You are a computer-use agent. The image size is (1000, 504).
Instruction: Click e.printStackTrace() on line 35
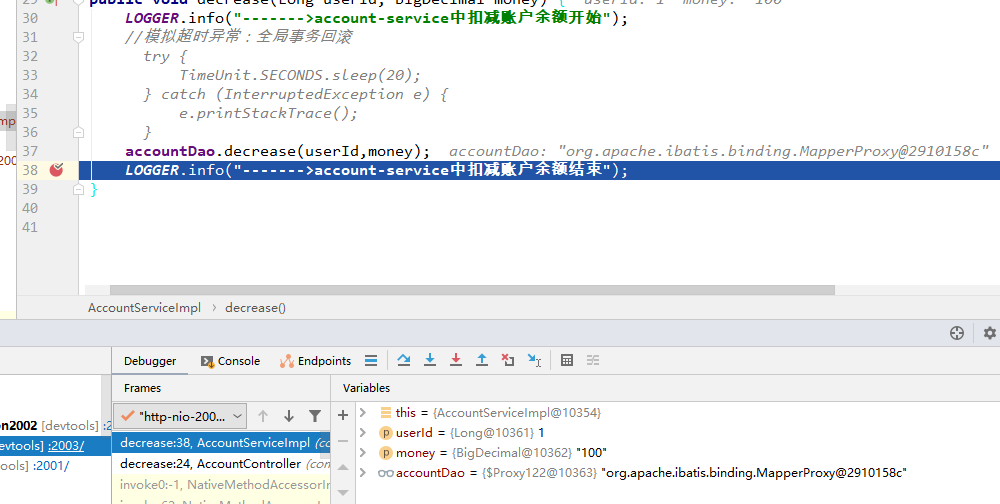click(x=268, y=114)
